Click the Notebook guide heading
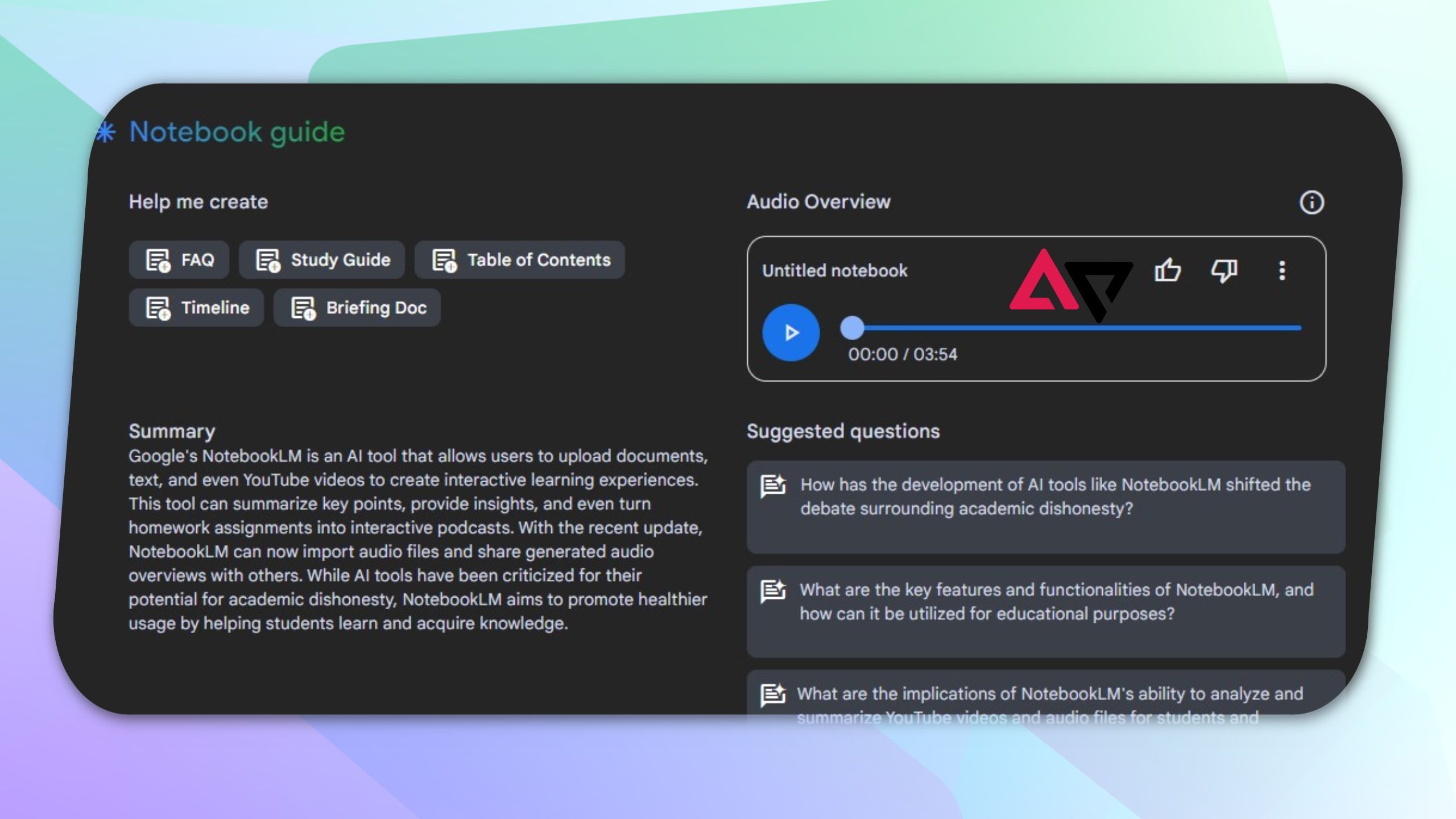Screen dimensions: 1456x819 237,133
